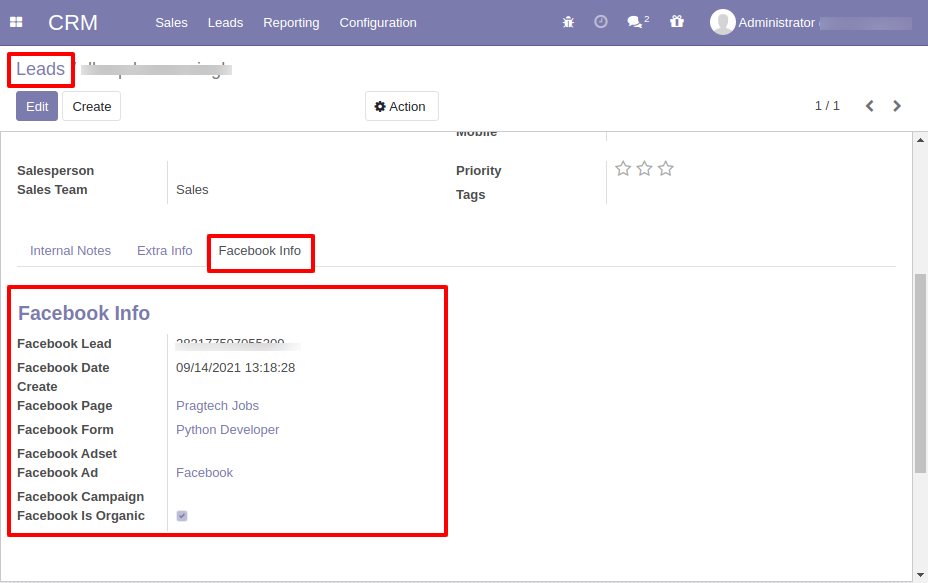Open the Pragtech Jobs page link

(217, 406)
